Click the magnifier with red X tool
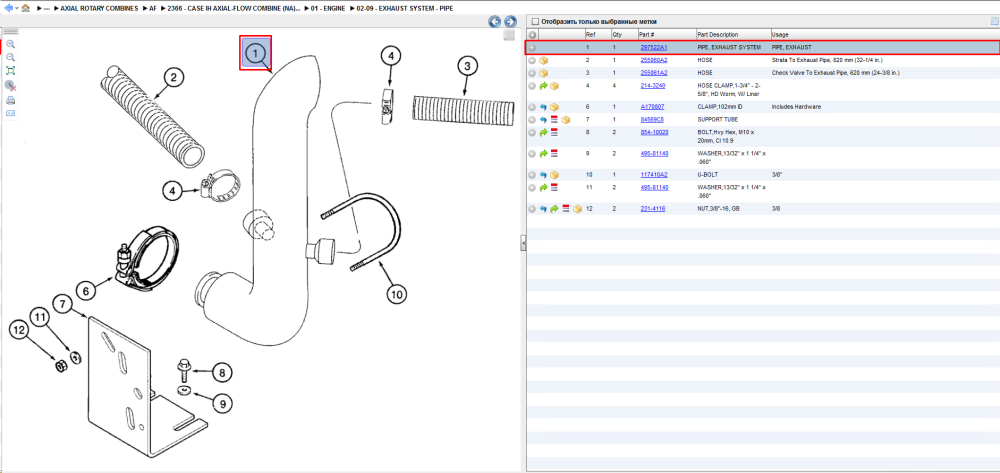Image resolution: width=1000 pixels, height=473 pixels. (x=10, y=85)
